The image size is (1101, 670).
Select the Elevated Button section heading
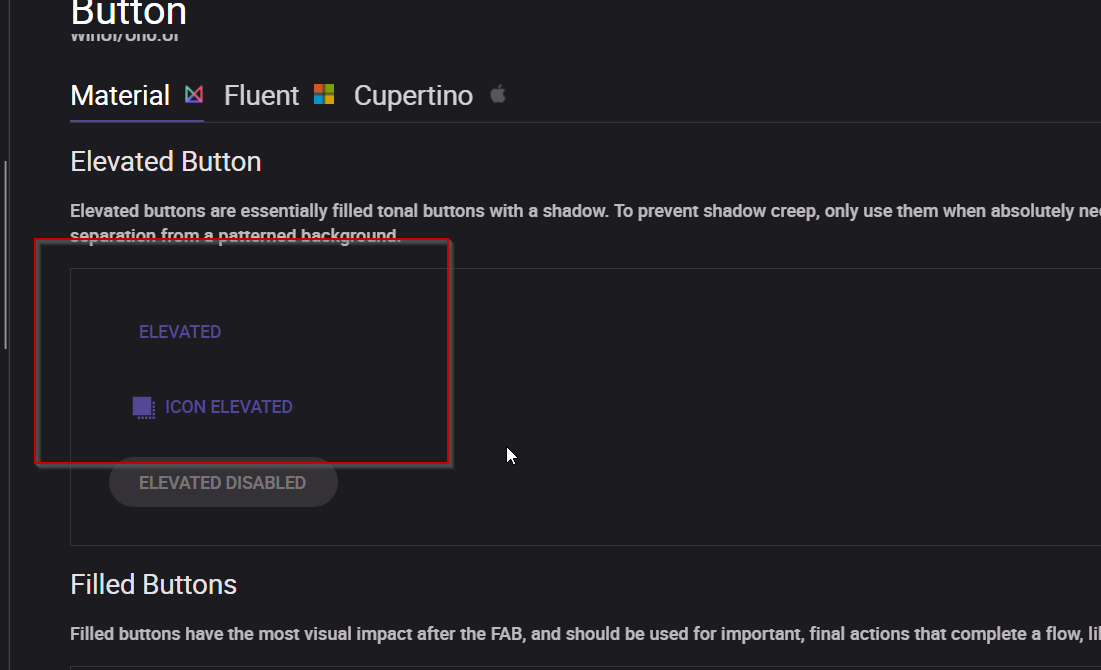coord(165,161)
